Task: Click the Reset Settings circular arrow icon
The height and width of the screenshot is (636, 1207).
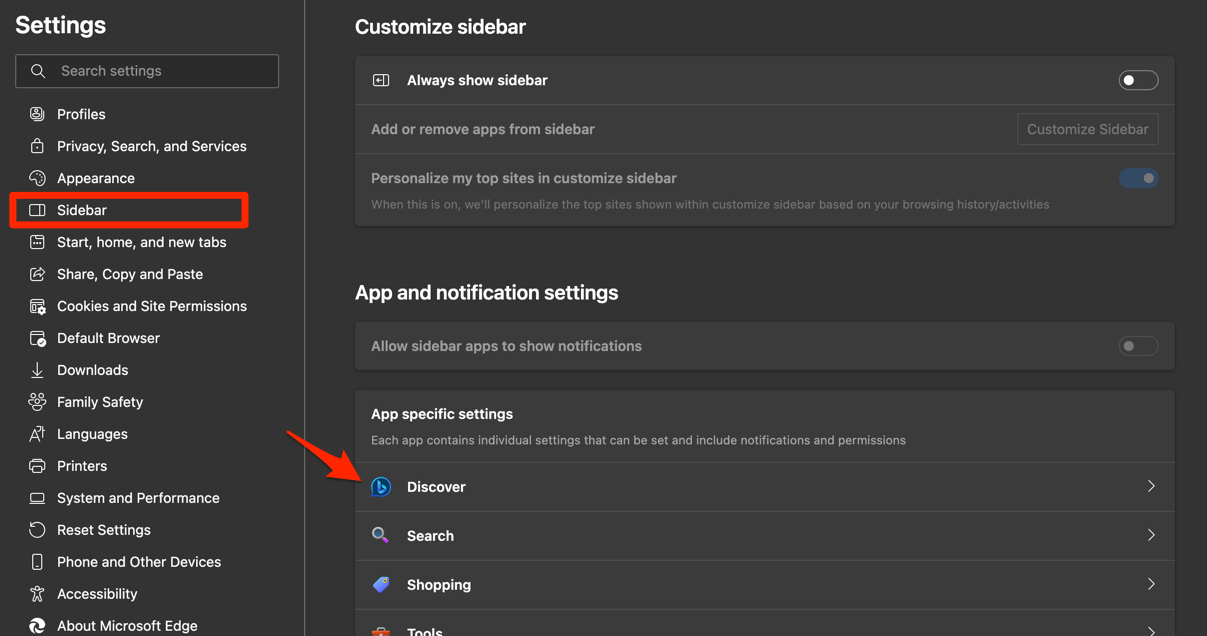Action: click(37, 530)
